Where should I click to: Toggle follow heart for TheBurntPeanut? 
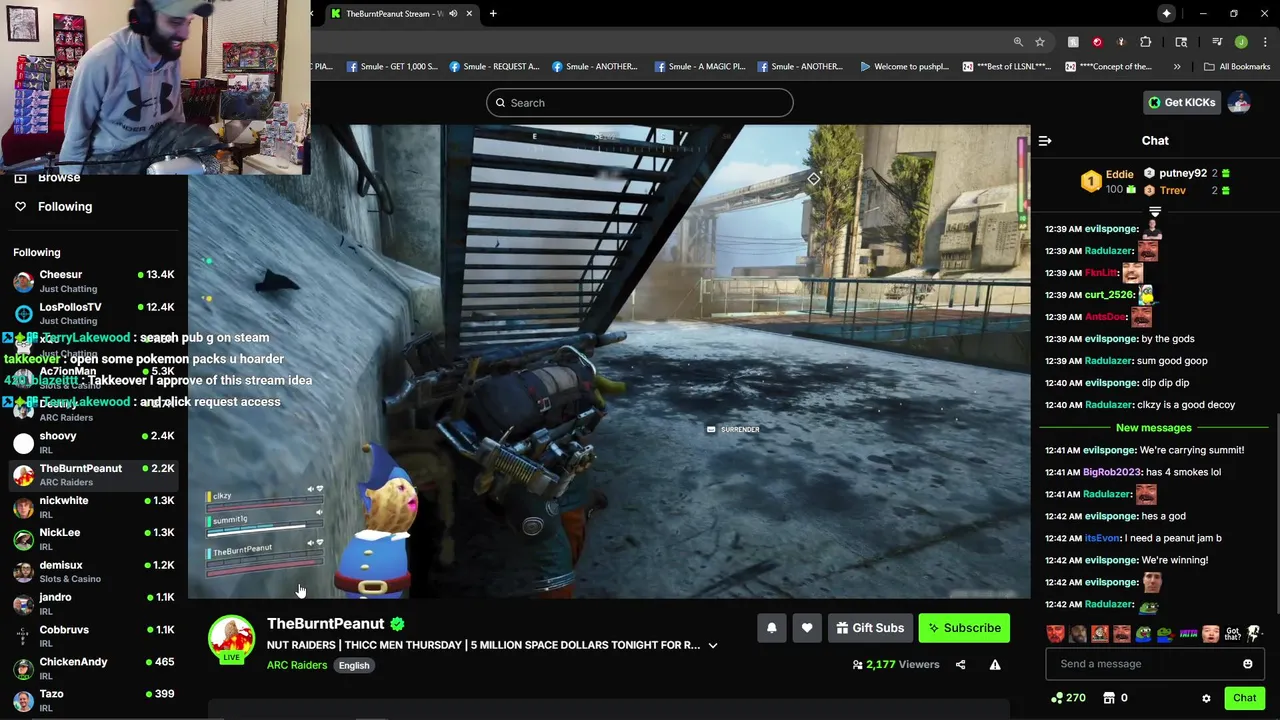[807, 628]
